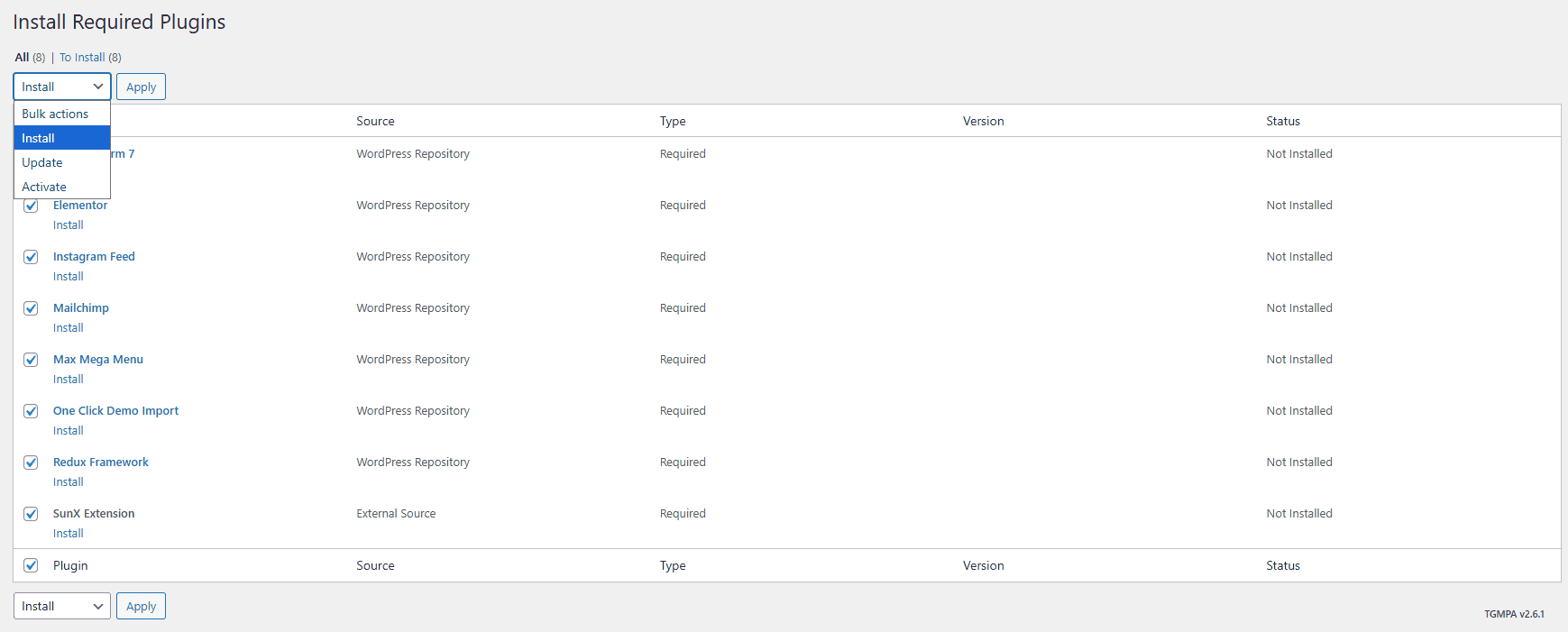Click the top Apply button
Image resolution: width=1568 pixels, height=632 pixels.
pos(141,87)
